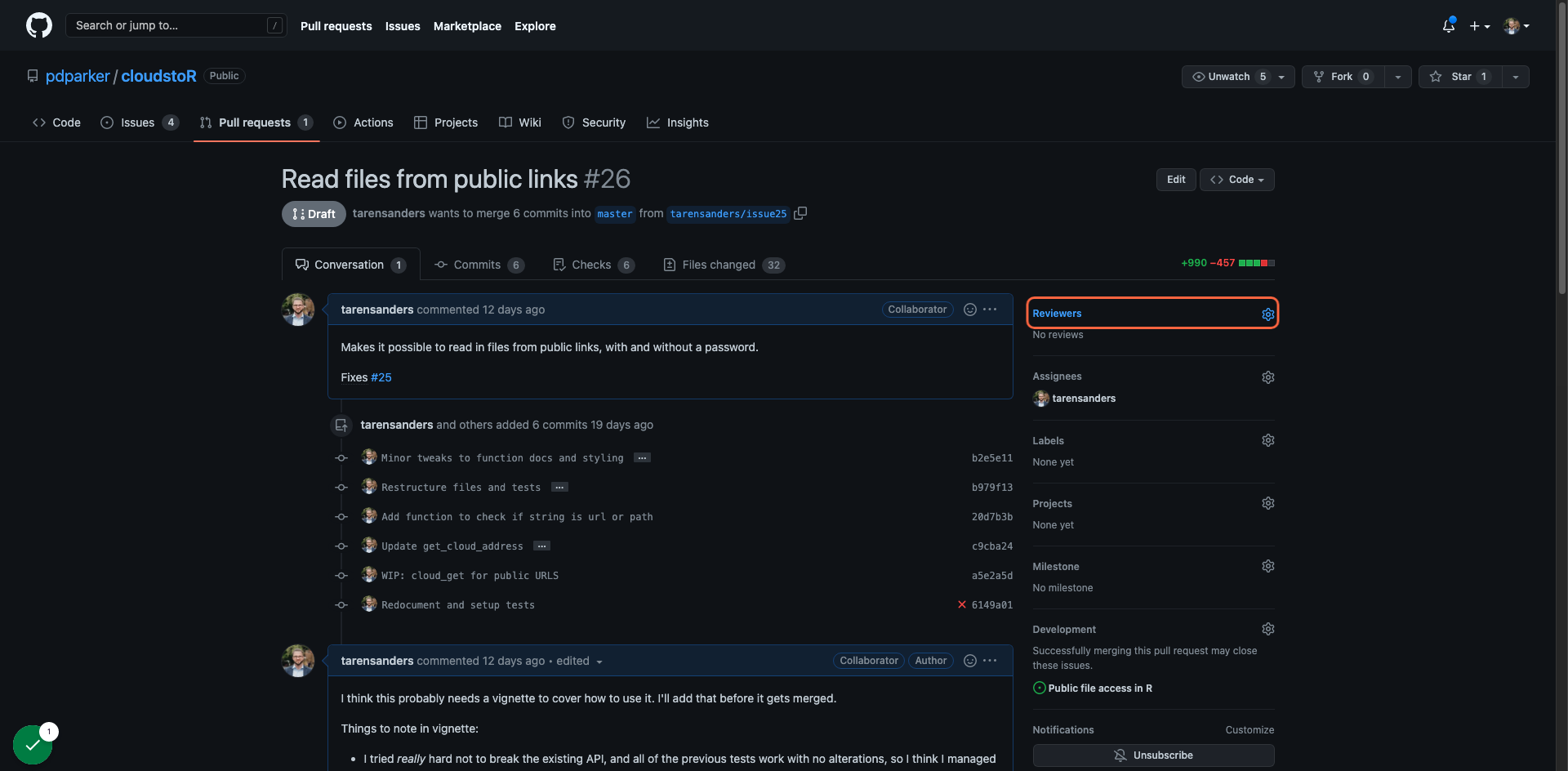
Task: Open the GitHub home logo
Action: tap(39, 25)
